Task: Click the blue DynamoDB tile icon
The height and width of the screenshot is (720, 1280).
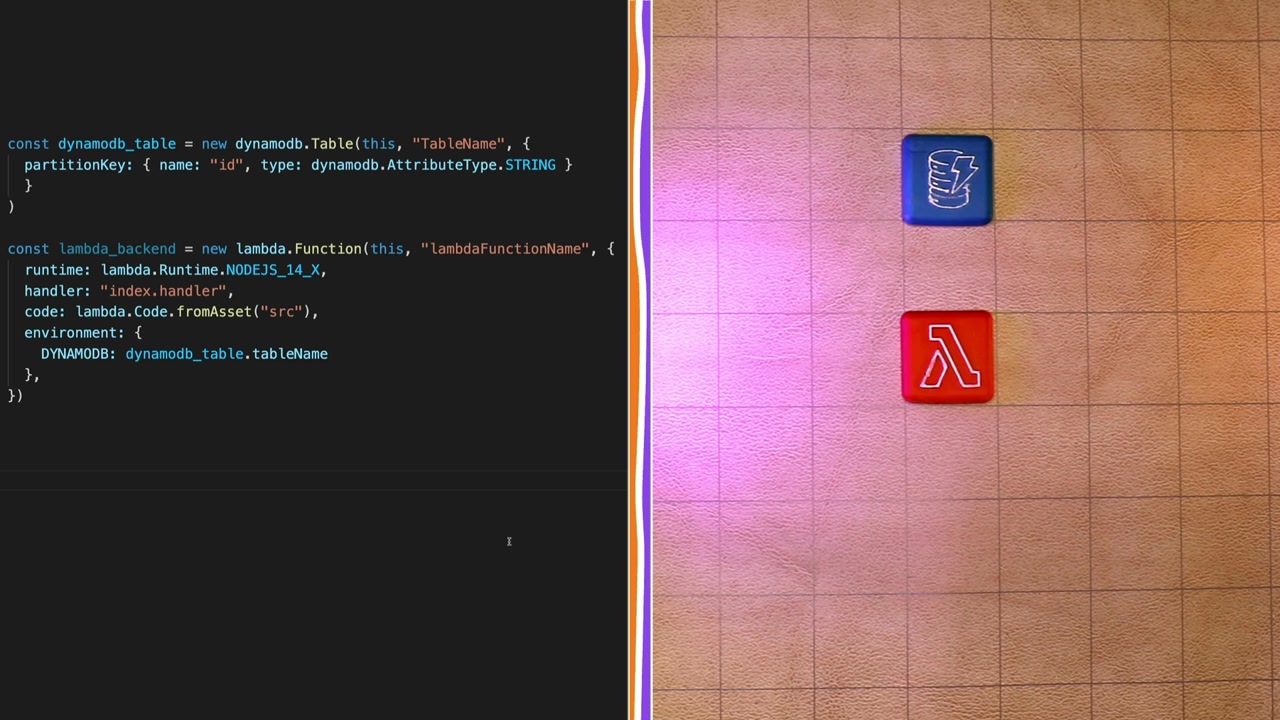Action: point(947,180)
